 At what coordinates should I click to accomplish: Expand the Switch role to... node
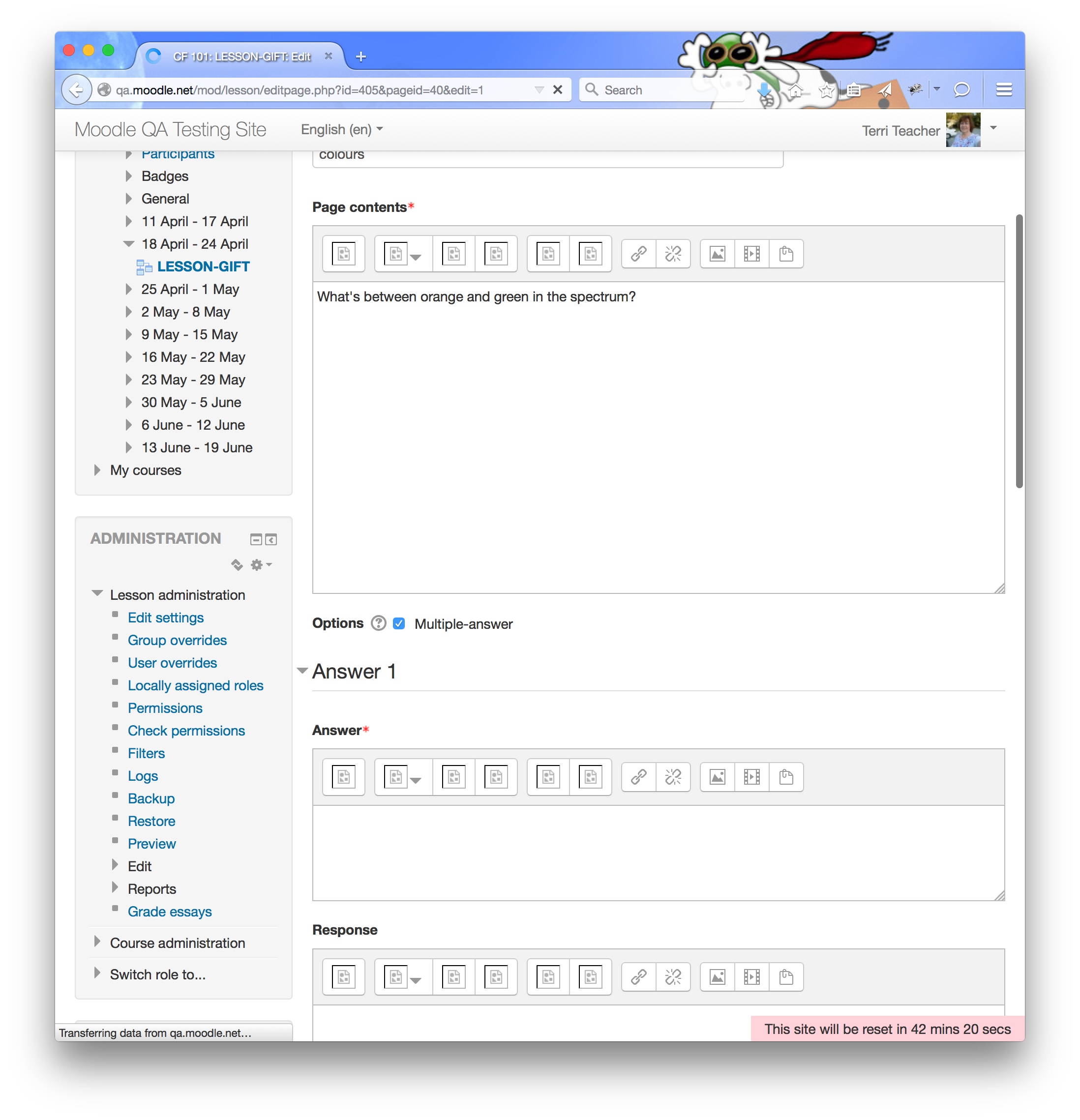96,973
